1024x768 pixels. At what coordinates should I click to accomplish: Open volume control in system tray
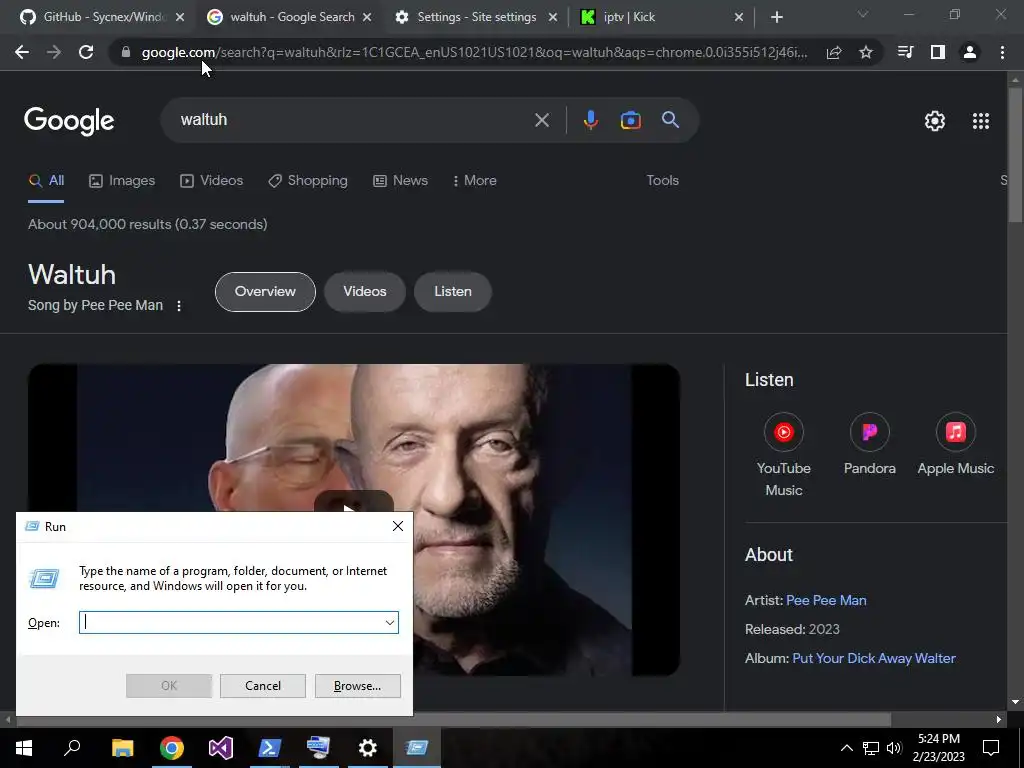(895, 748)
